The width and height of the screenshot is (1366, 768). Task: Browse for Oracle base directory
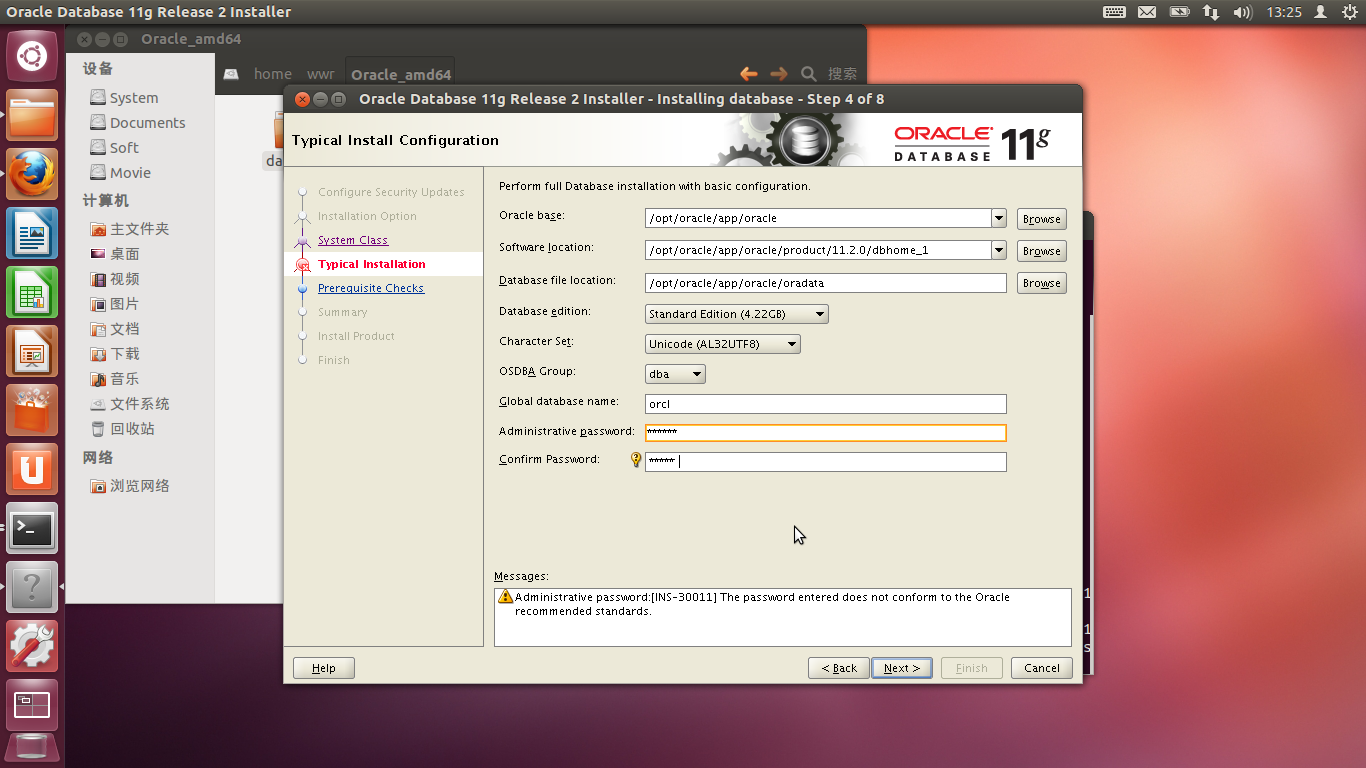coord(1042,219)
